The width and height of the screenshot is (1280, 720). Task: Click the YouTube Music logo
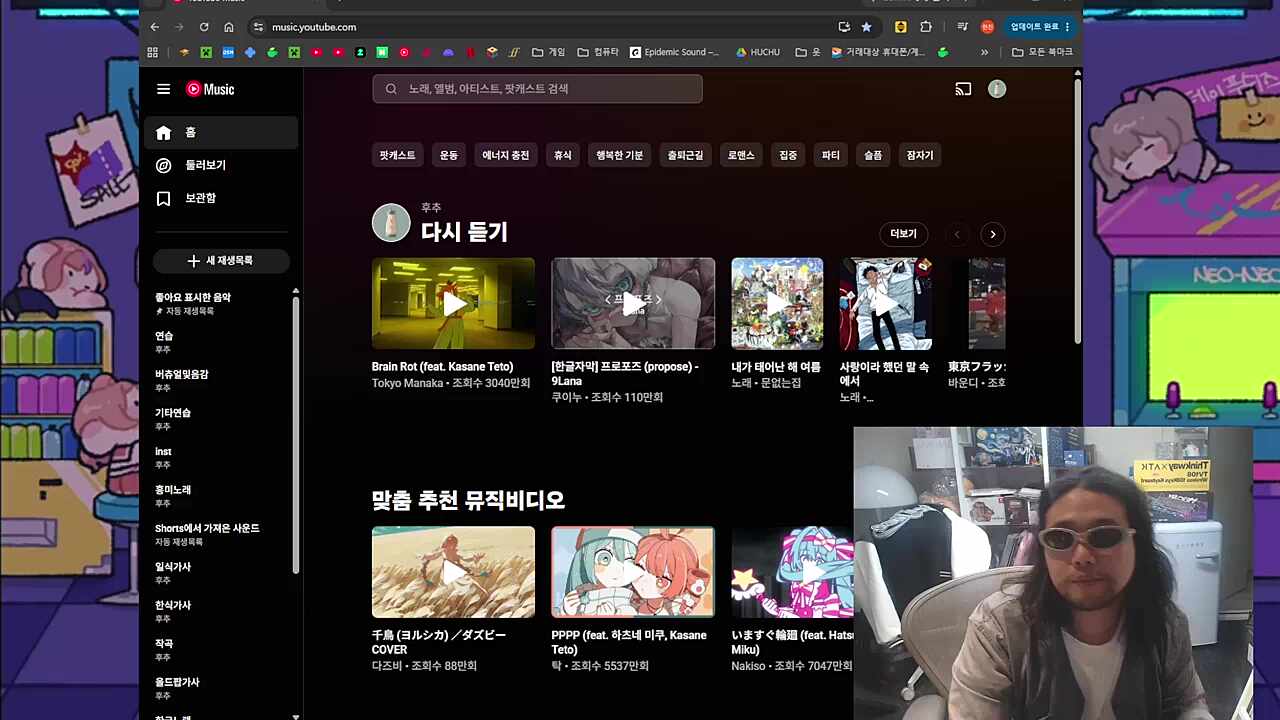(210, 89)
